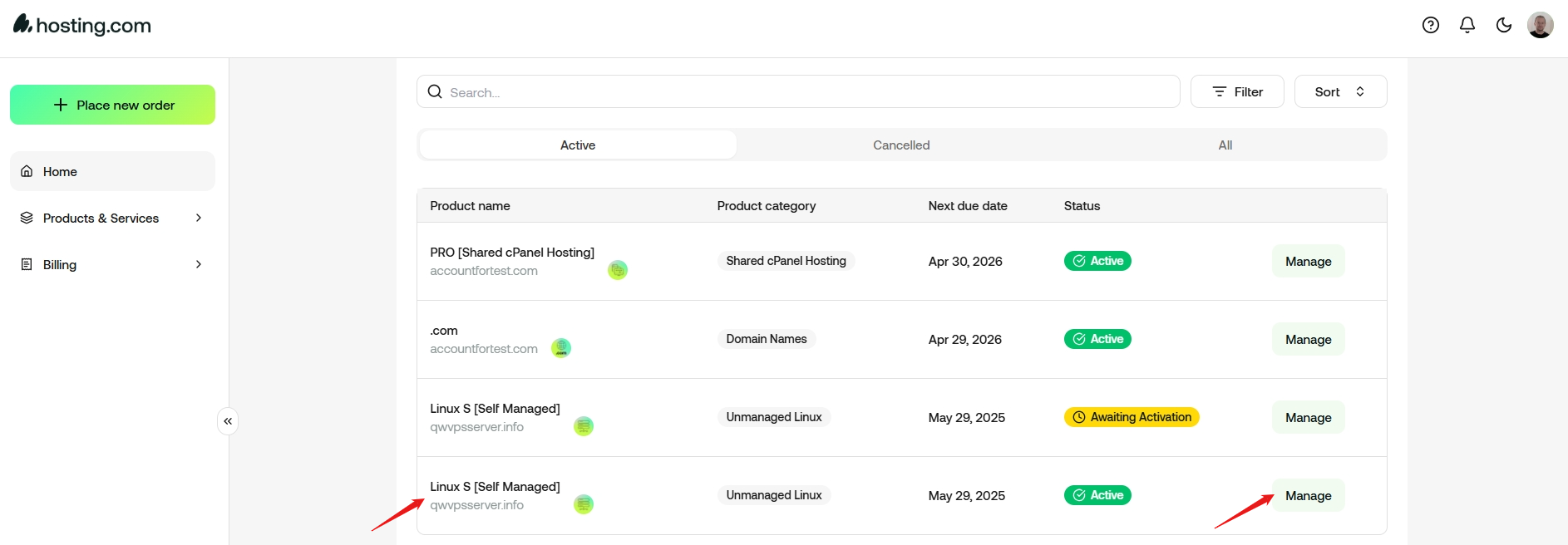The image size is (1568, 545).
Task: Manage the Awaiting Activation Linux S server
Action: tap(1309, 417)
